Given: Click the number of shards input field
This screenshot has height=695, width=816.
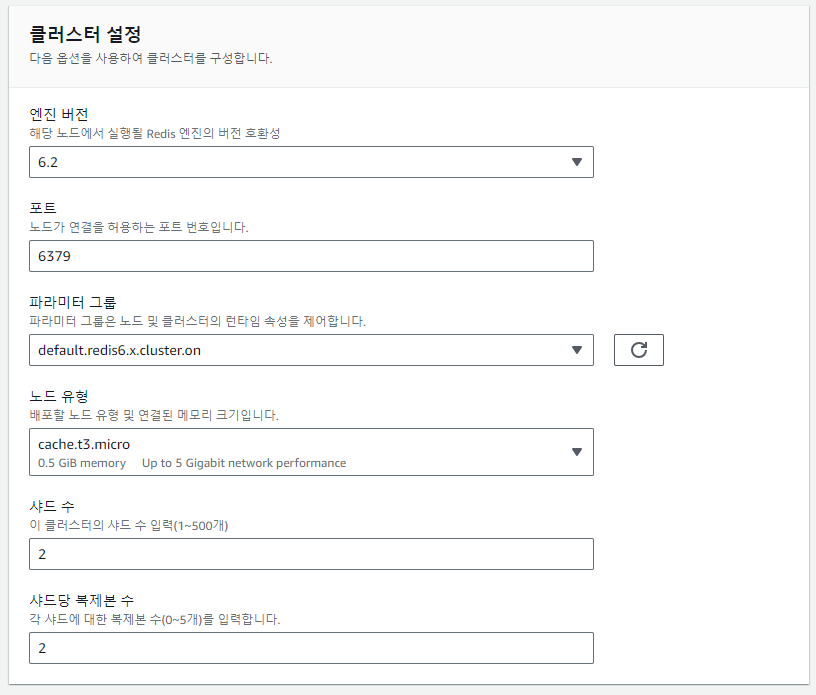Looking at the screenshot, I should pos(311,554).
